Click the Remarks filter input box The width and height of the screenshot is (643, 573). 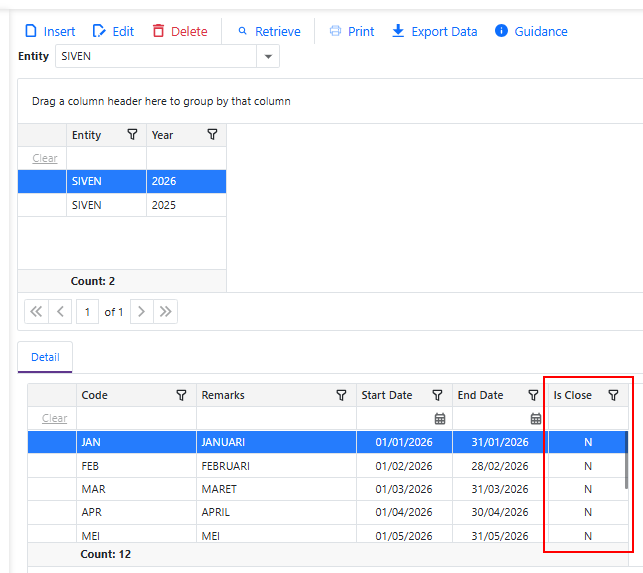click(x=276, y=418)
